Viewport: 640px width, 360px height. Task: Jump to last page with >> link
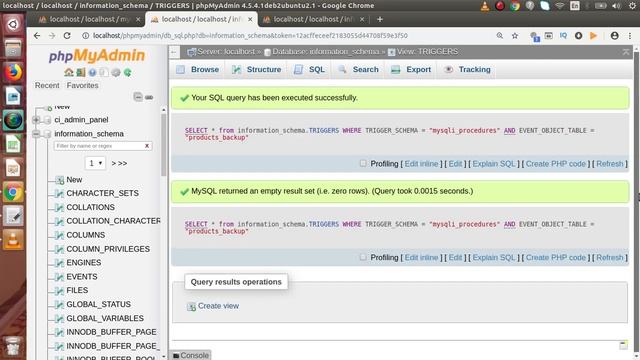click(x=122, y=163)
